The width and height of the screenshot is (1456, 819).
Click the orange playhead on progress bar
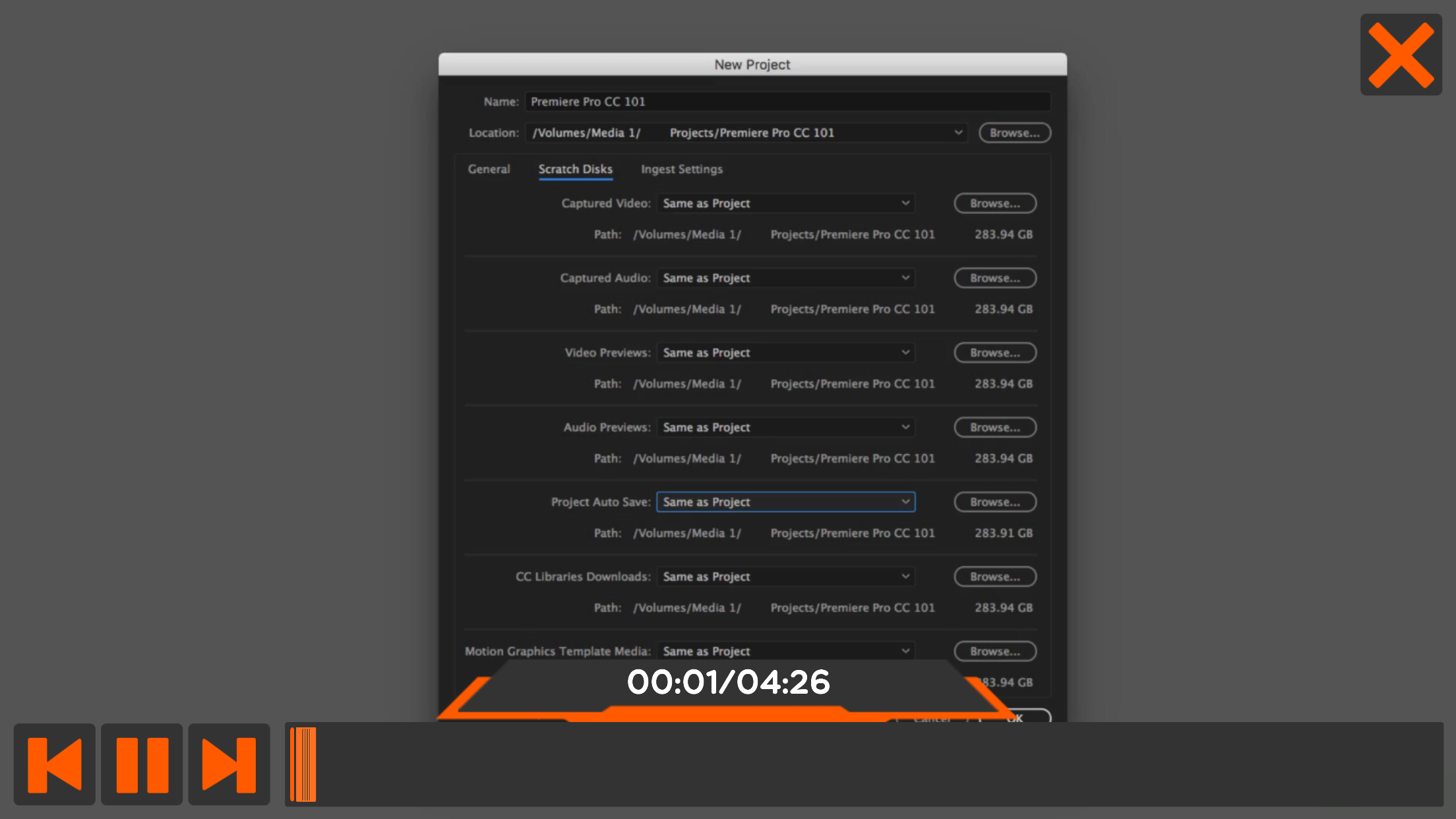coord(304,764)
